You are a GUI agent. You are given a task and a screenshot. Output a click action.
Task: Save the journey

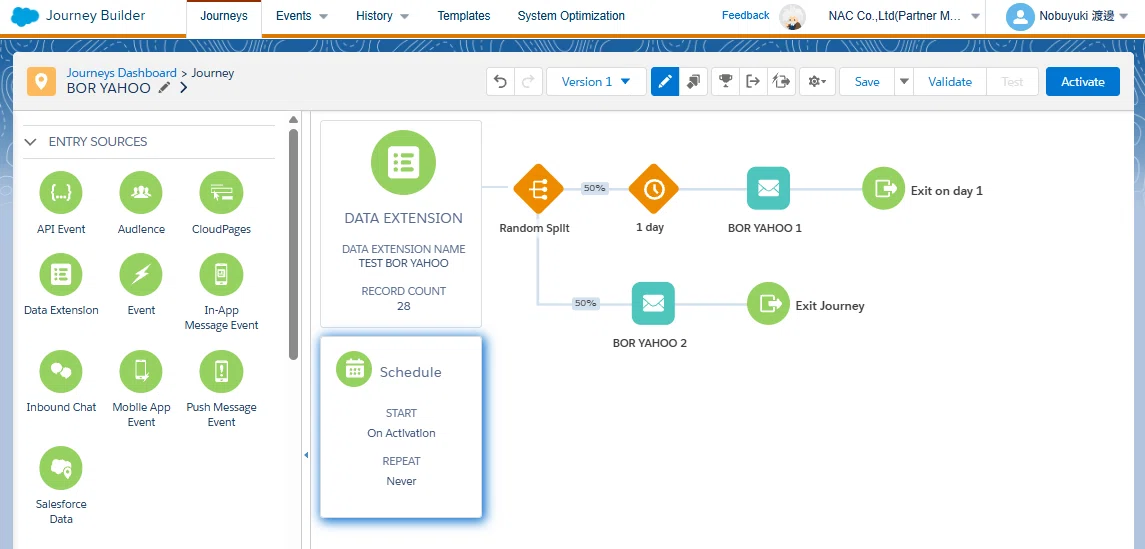point(867,82)
